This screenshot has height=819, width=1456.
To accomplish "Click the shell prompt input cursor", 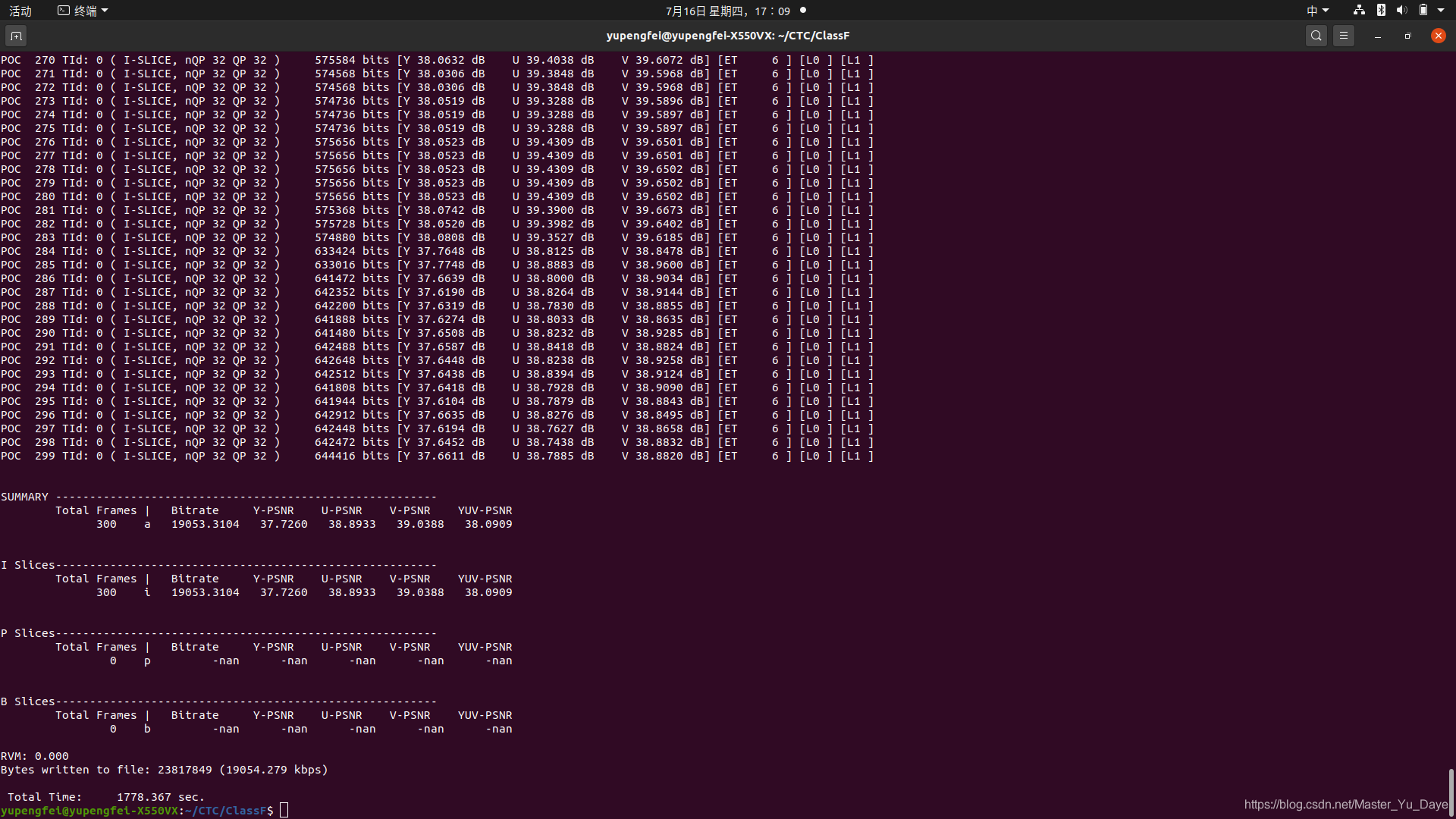I will tap(284, 811).
